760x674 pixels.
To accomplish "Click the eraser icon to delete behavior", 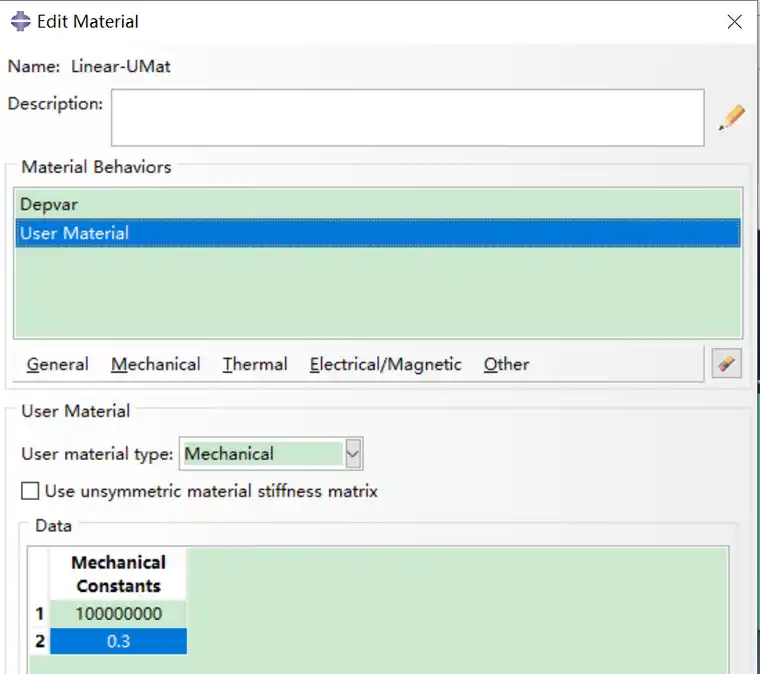I will pos(726,364).
